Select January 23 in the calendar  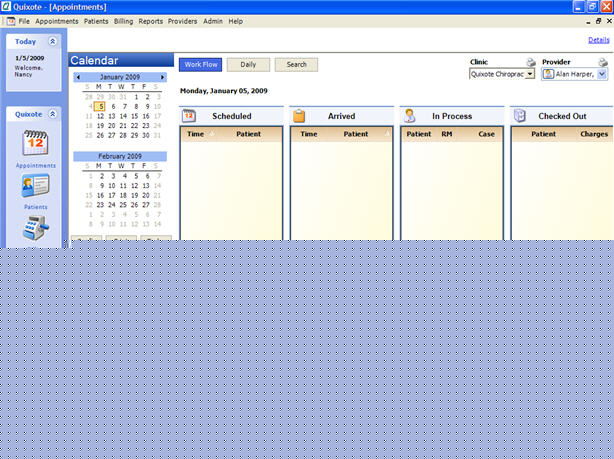[x=146, y=126]
